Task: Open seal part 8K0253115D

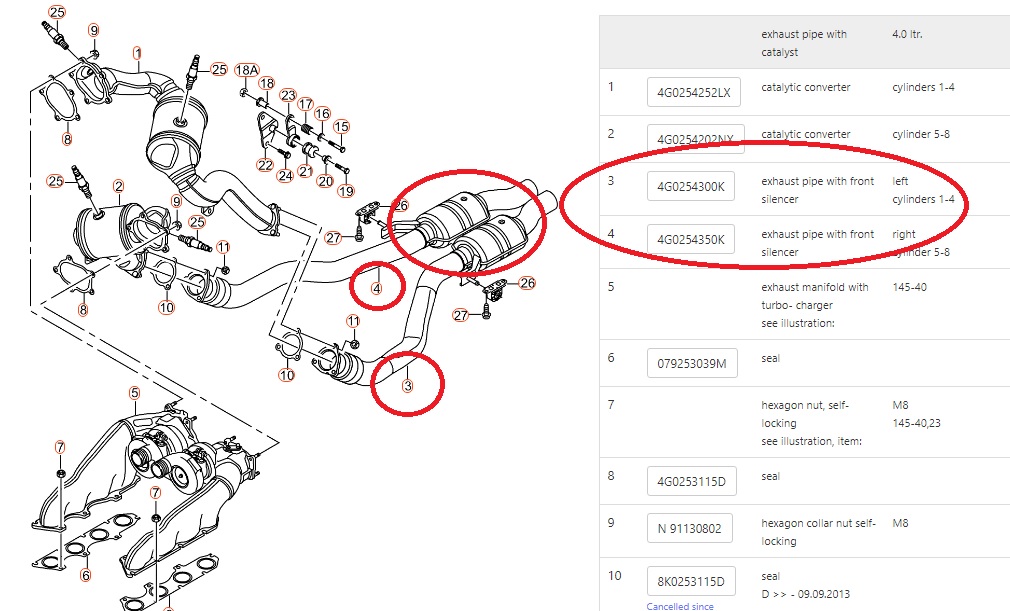Action: 691,581
